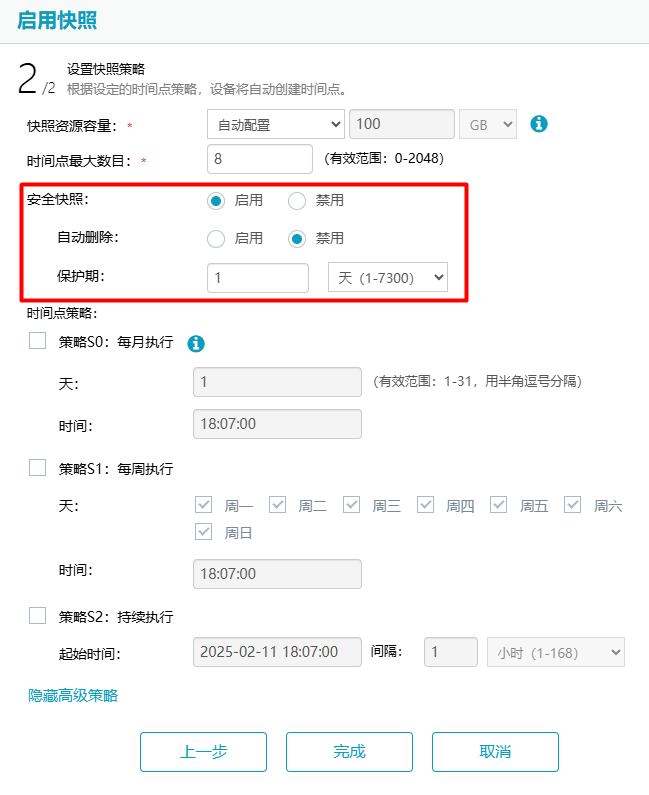Click the 完成 button

(x=349, y=752)
